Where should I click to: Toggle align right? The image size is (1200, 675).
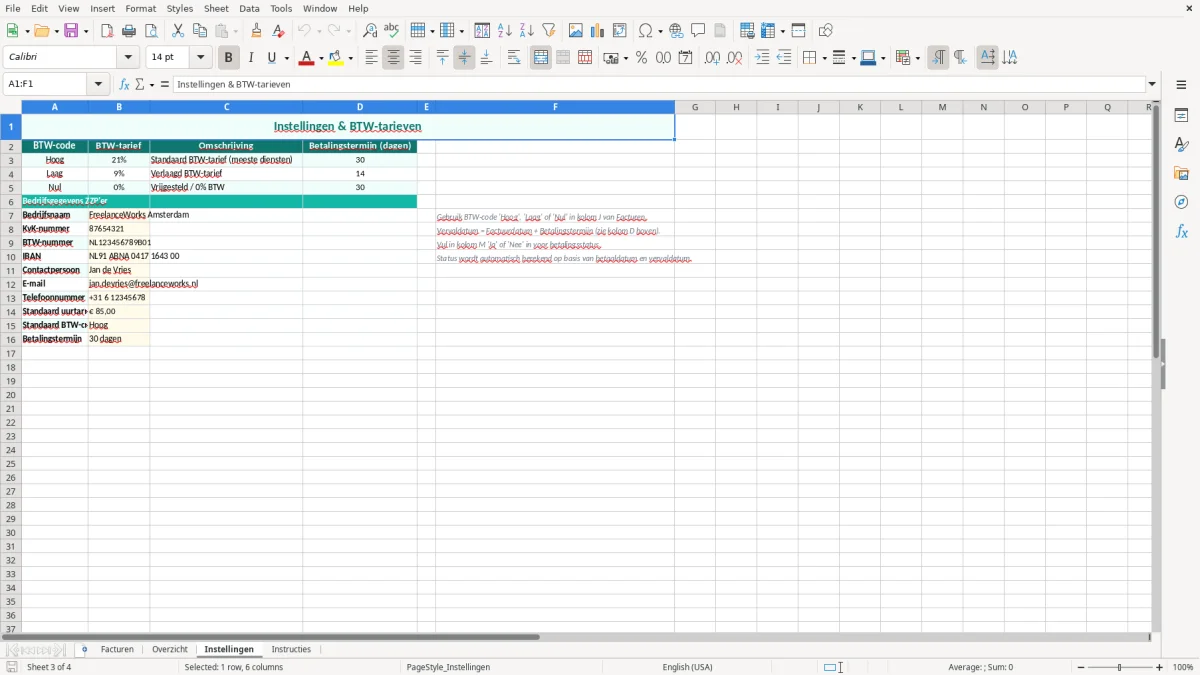click(415, 58)
